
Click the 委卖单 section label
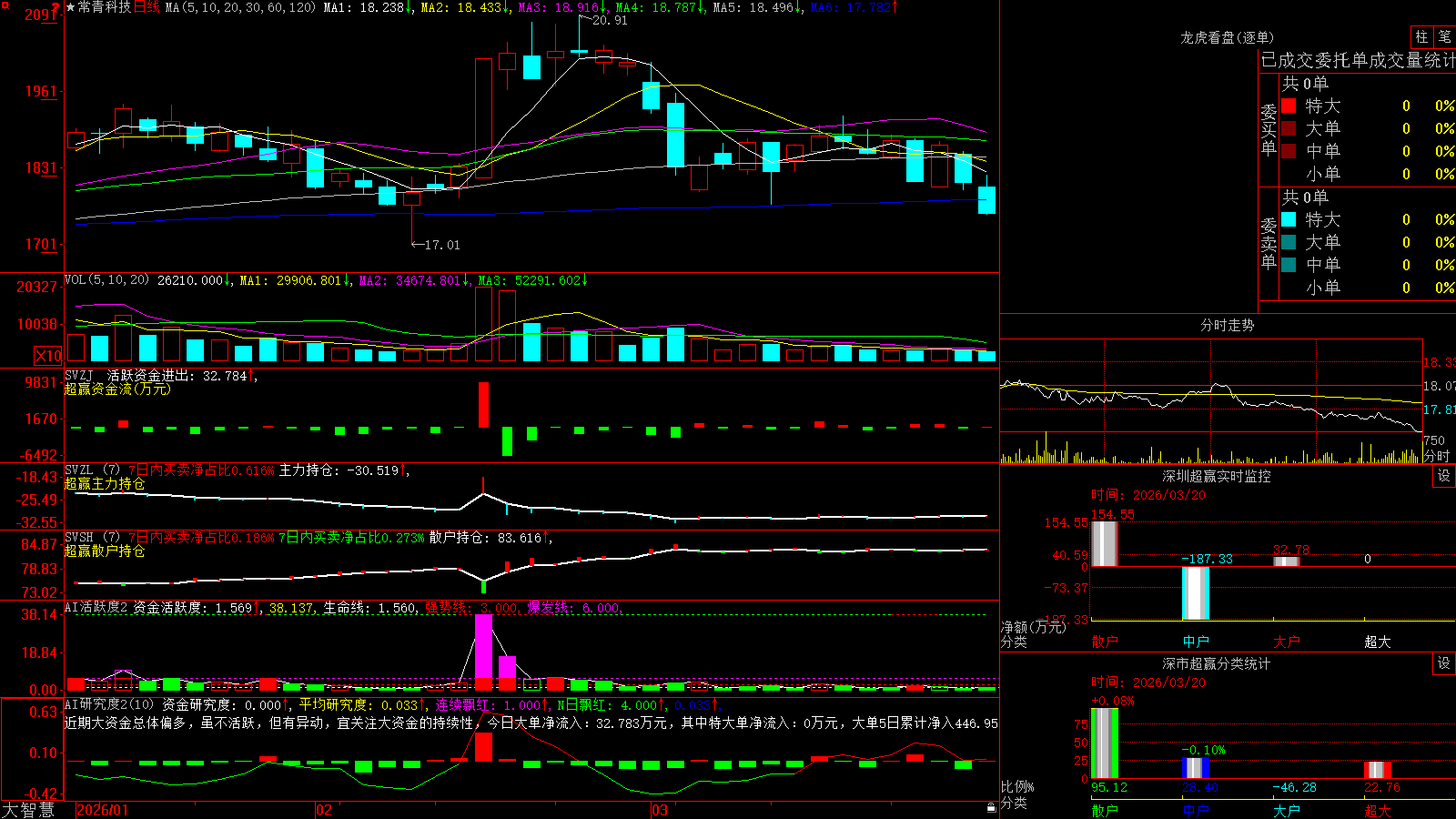click(x=1269, y=243)
